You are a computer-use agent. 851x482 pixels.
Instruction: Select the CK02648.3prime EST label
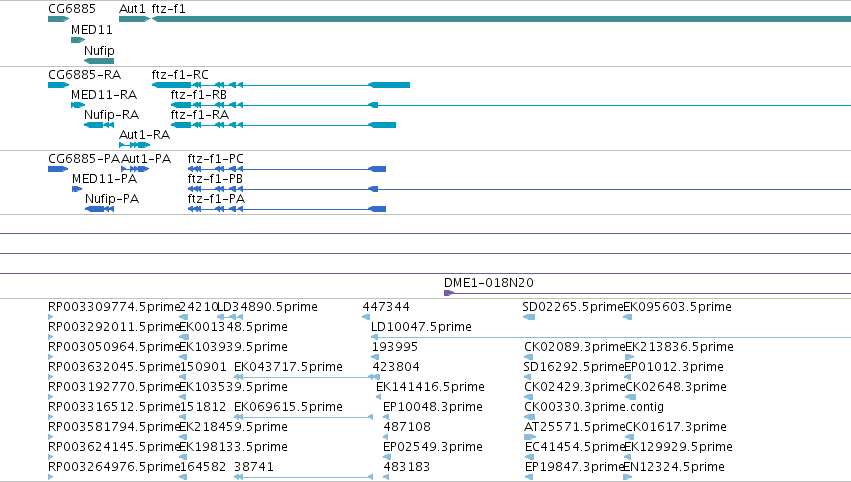coord(676,388)
